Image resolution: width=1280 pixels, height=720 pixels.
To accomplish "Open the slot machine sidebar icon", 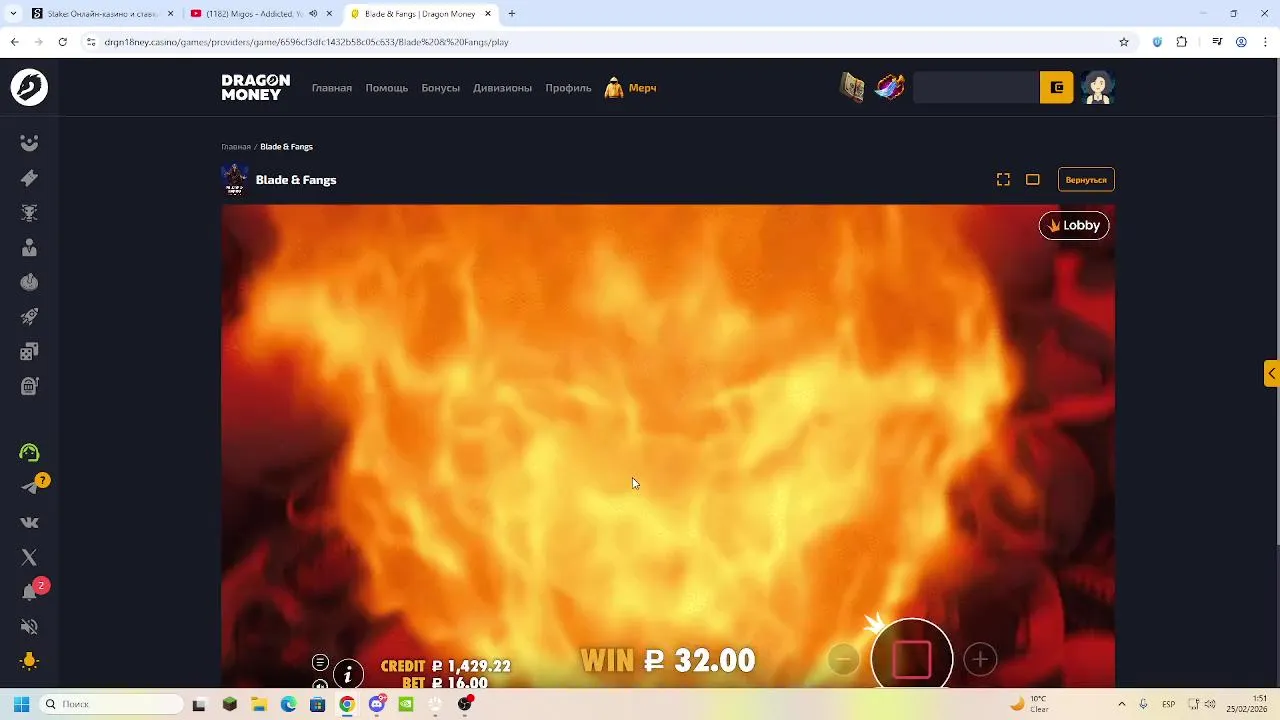I will point(29,386).
